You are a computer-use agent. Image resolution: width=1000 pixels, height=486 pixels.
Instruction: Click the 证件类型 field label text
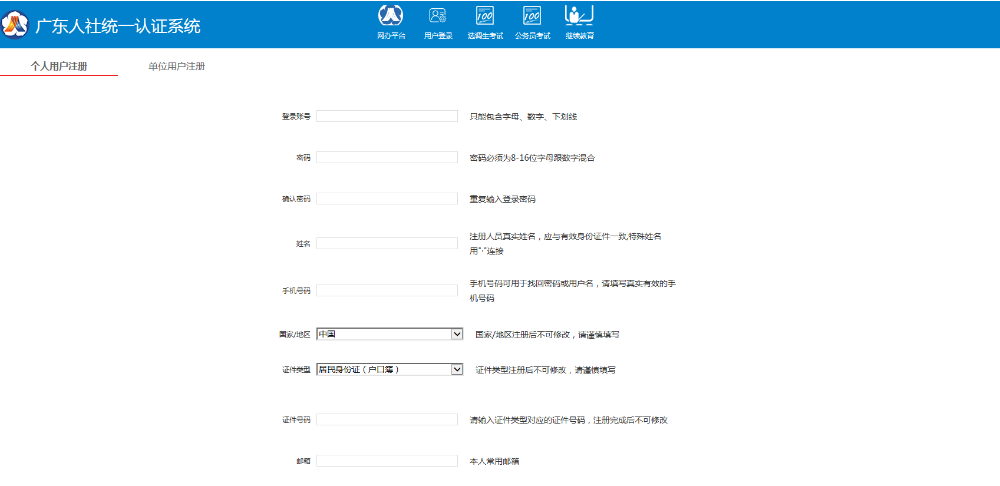click(296, 369)
